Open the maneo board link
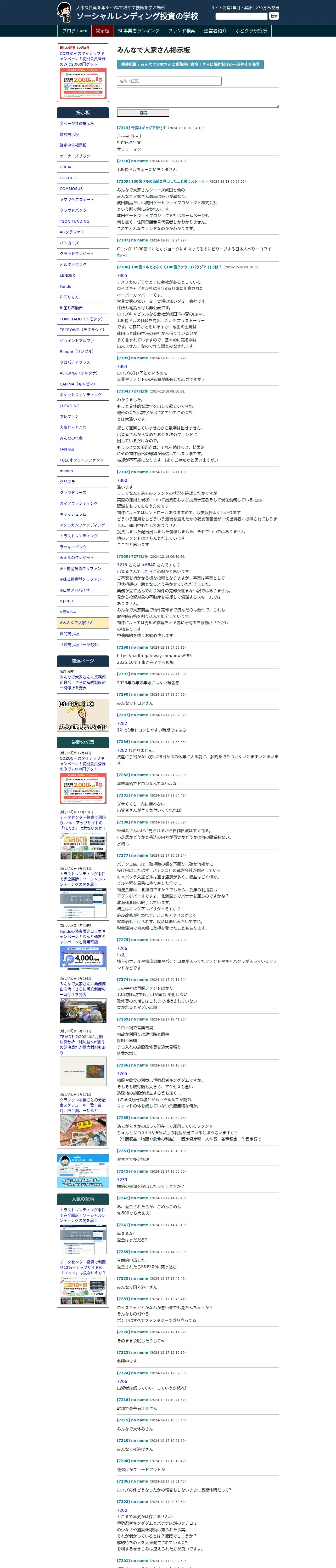336x1568 pixels. point(83,471)
